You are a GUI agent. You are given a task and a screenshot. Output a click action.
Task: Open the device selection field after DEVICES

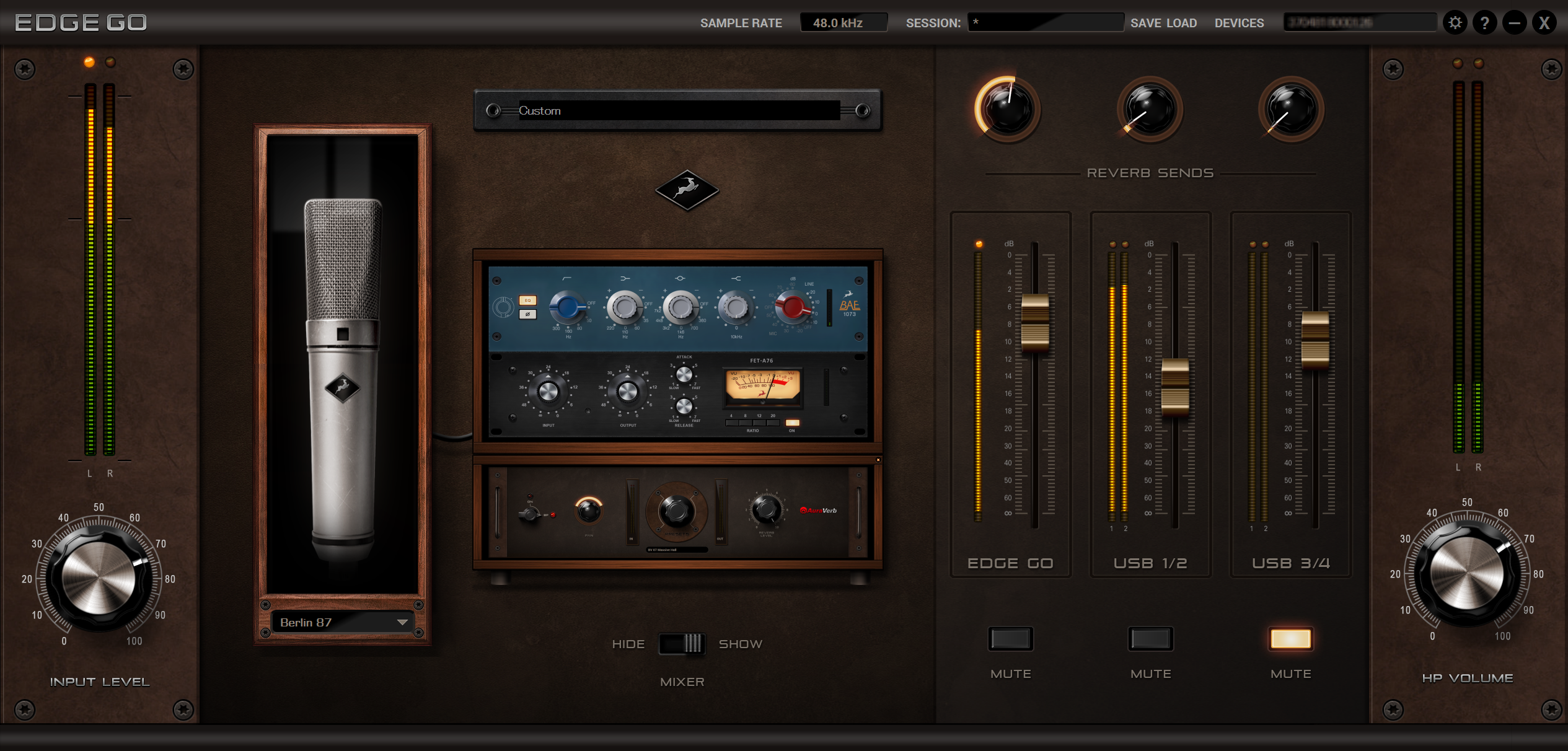[1360, 23]
